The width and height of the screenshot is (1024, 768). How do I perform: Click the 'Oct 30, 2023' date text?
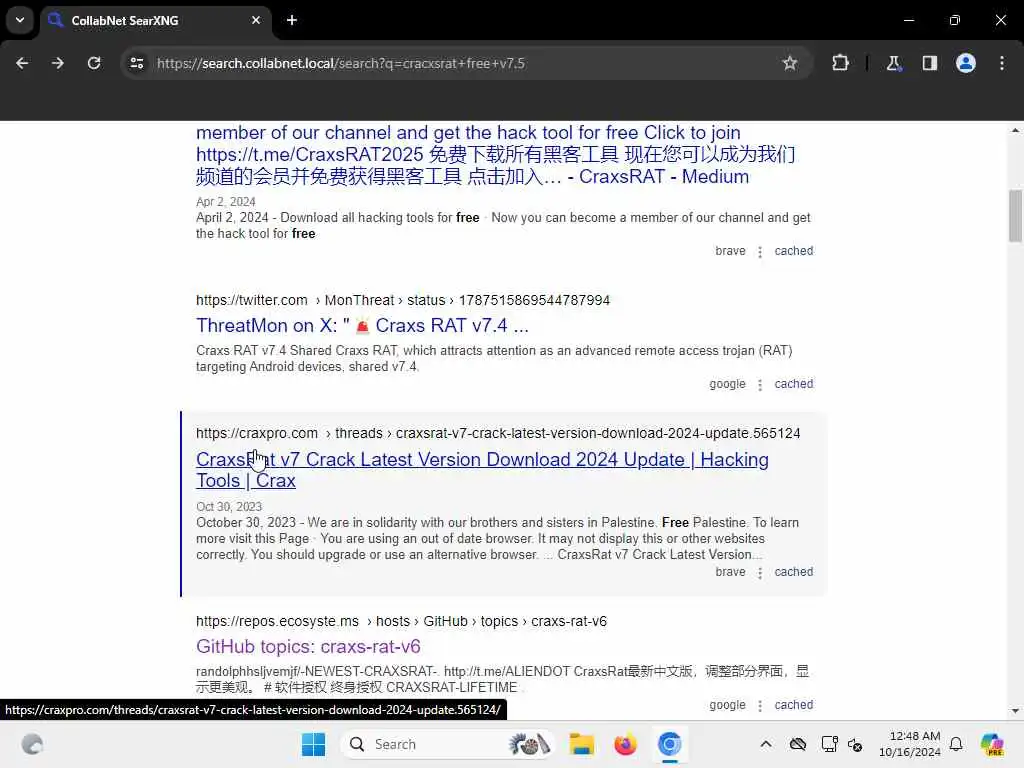coord(229,507)
